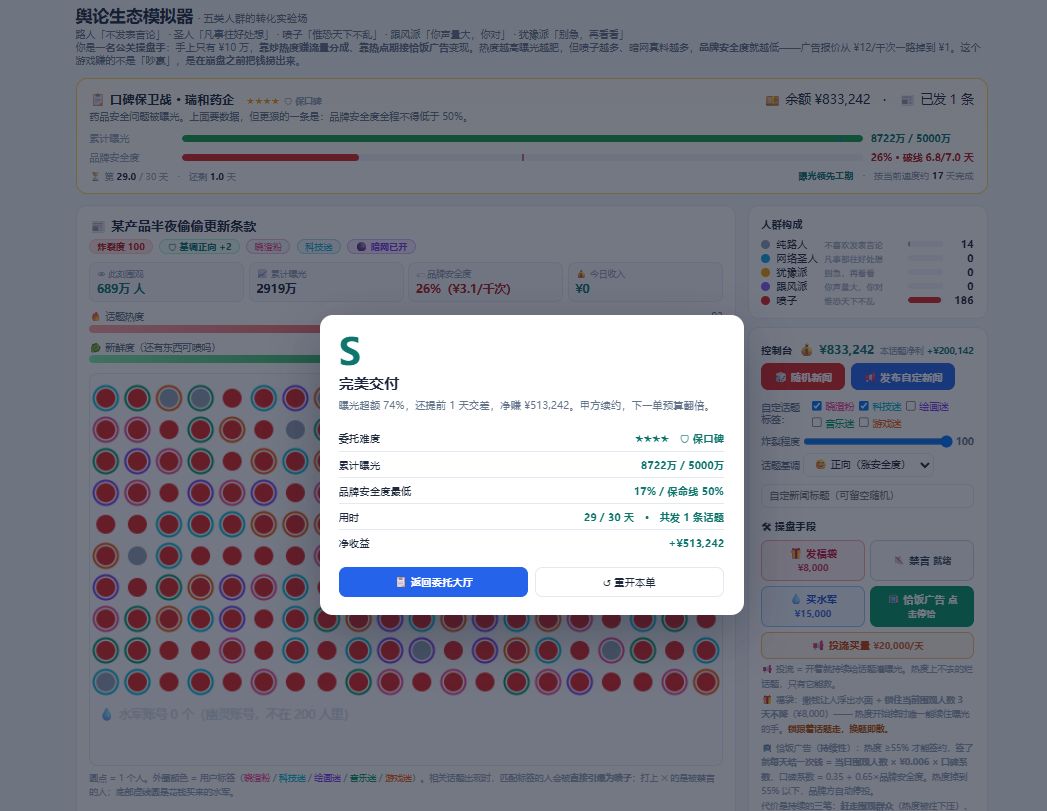
Task: Click the 投流买量 ¥20,000/天 button
Action: [x=867, y=645]
